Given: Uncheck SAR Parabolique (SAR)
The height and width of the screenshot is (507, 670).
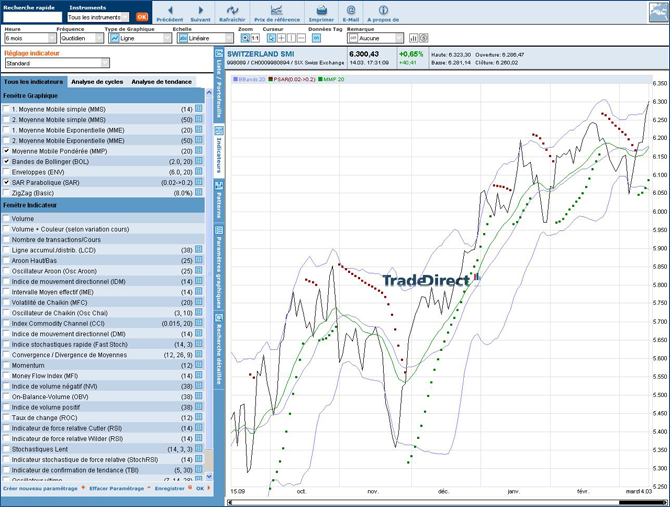Looking at the screenshot, I should tap(6, 182).
